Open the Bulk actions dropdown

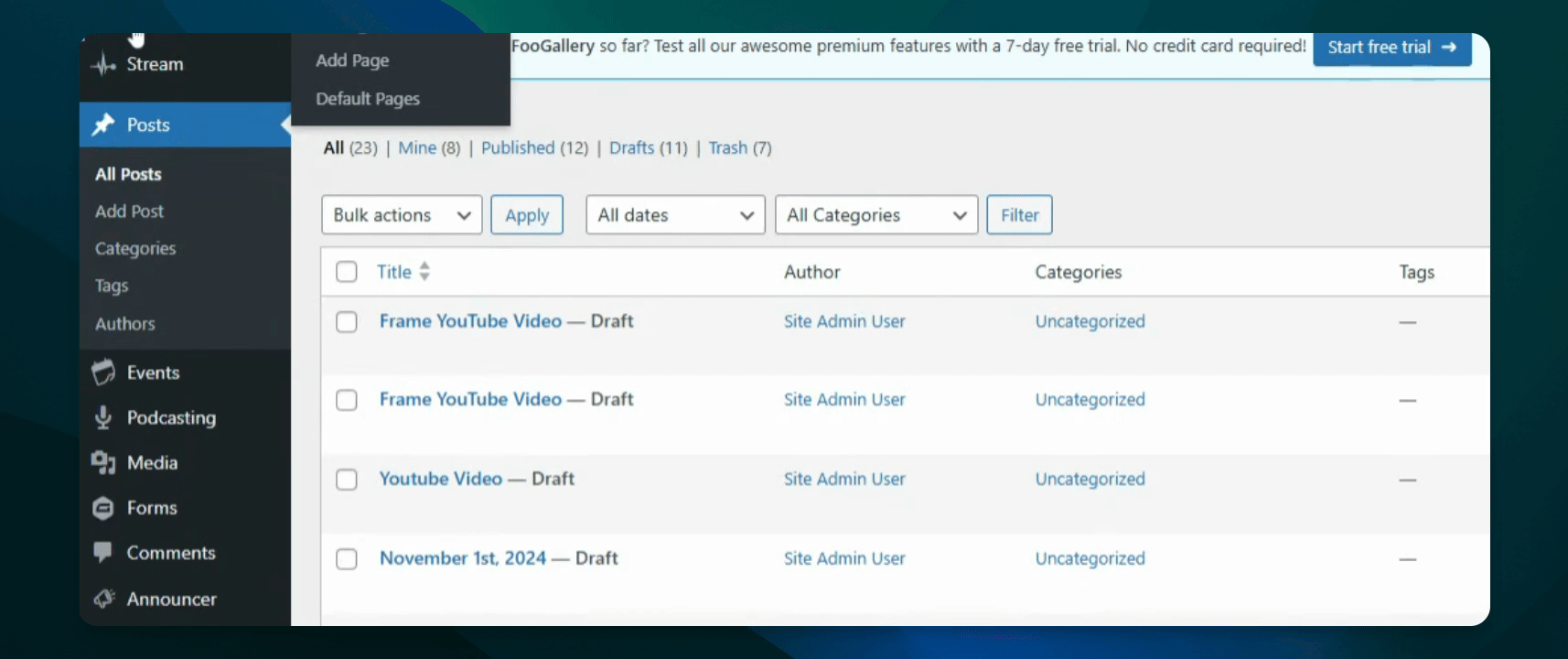click(x=402, y=215)
